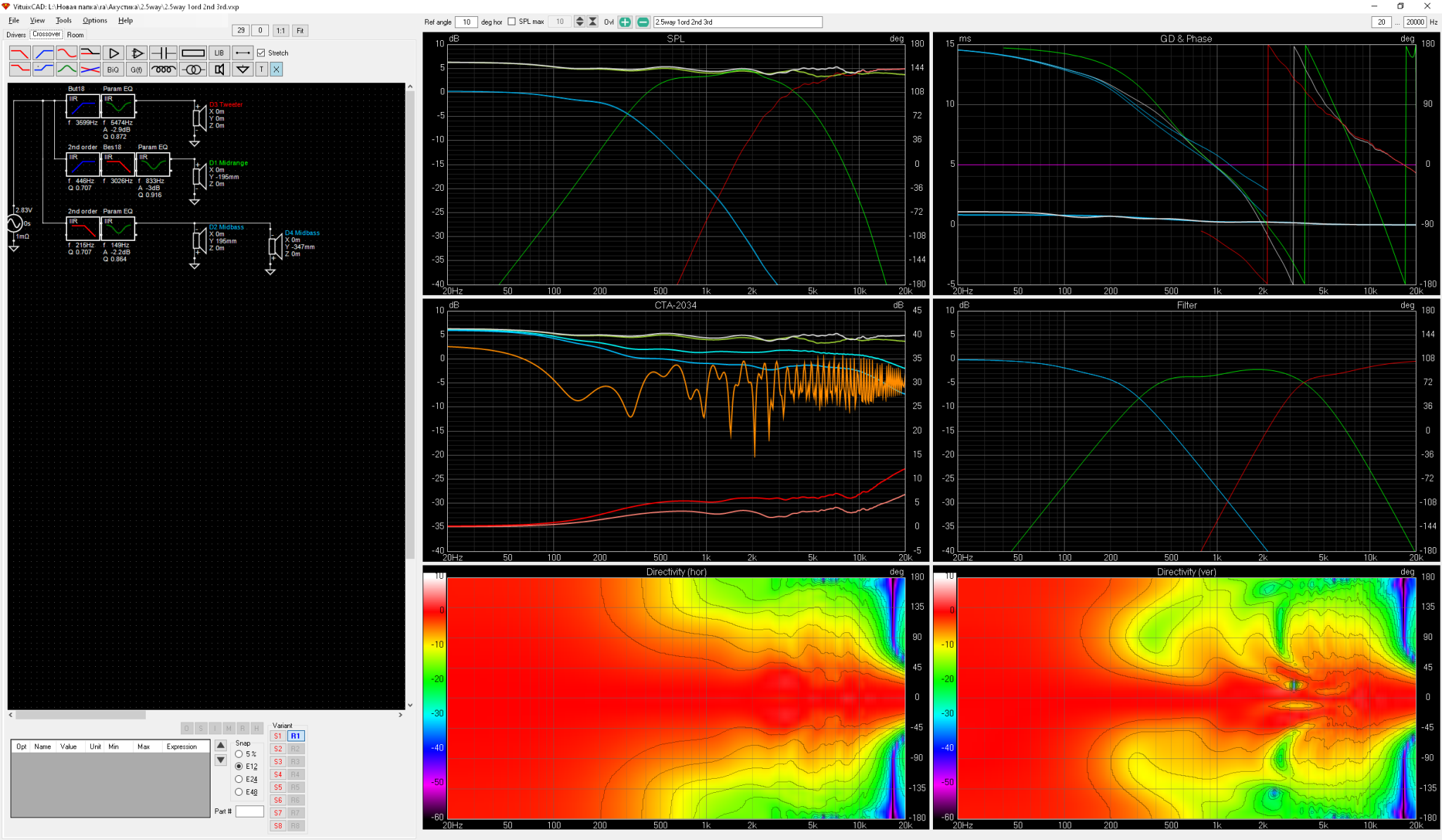Add a high-pass filter block from toolbar top row
This screenshot has width=1442, height=840.
point(44,53)
